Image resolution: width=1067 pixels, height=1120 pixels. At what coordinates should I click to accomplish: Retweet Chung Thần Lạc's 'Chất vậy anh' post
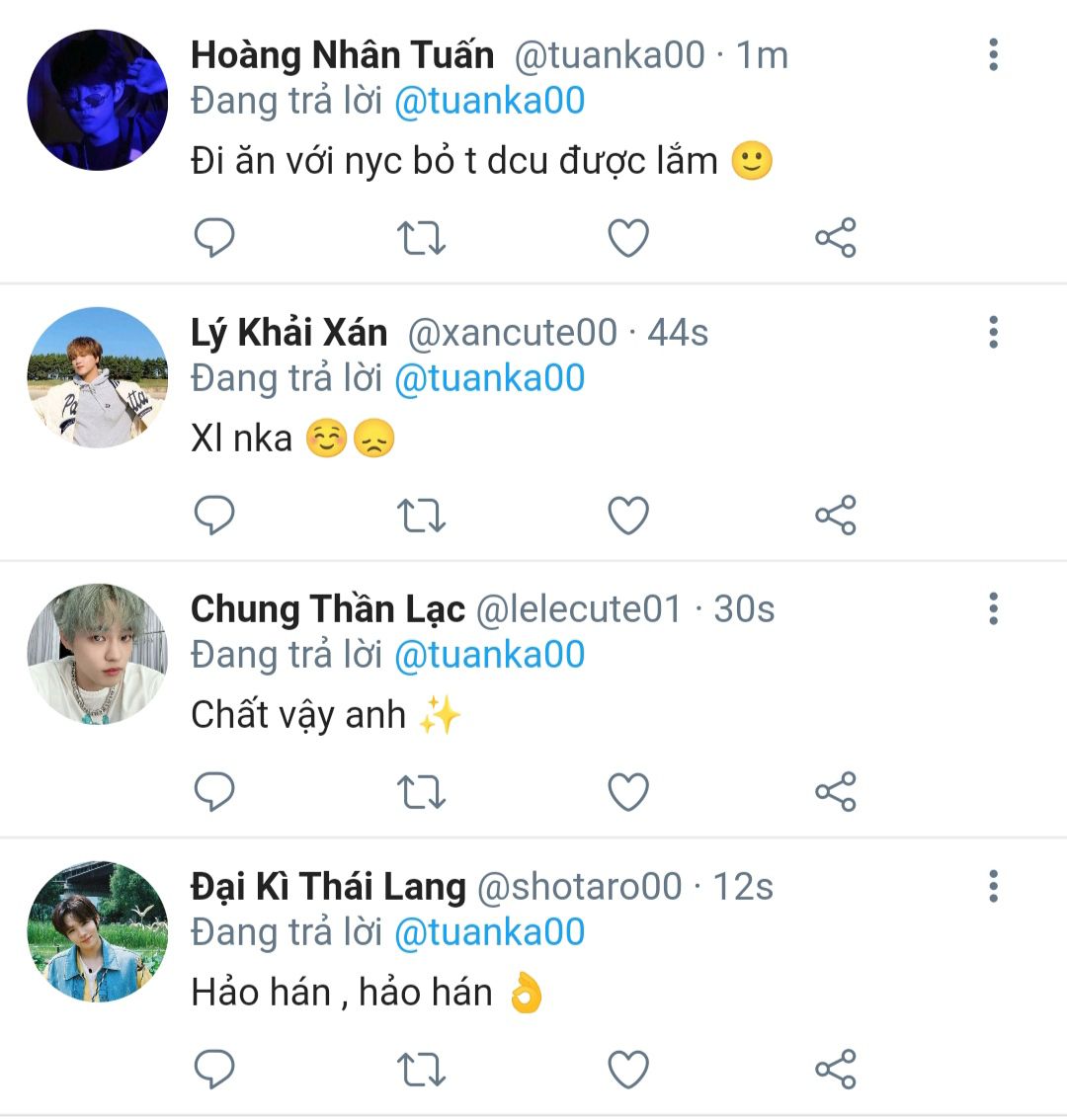pos(421,792)
